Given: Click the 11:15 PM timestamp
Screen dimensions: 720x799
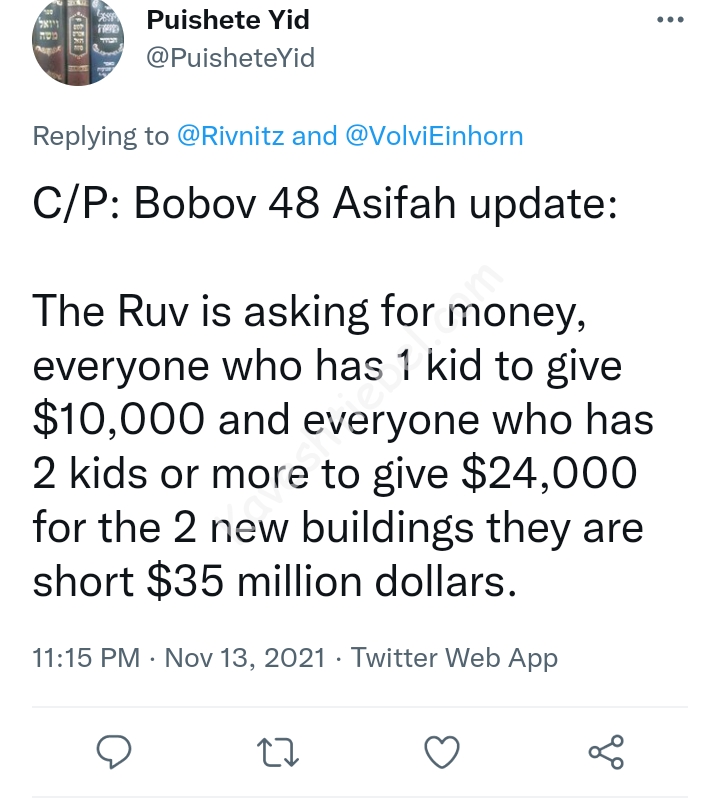Looking at the screenshot, I should (x=86, y=657).
